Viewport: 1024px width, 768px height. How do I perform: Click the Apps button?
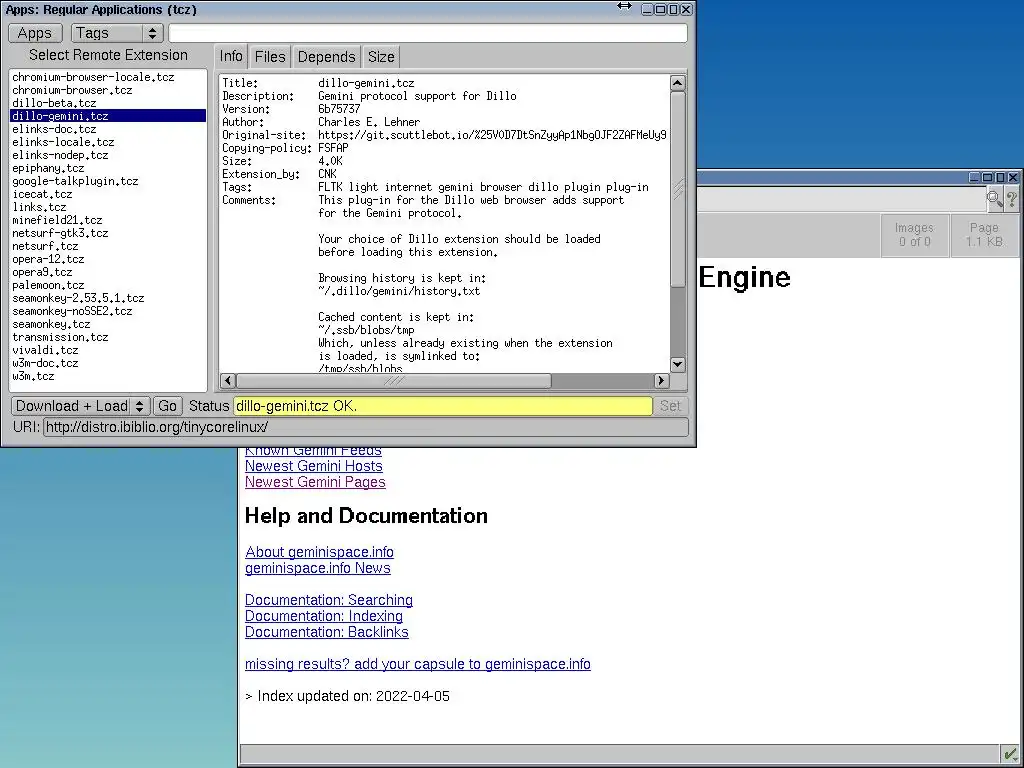click(35, 33)
